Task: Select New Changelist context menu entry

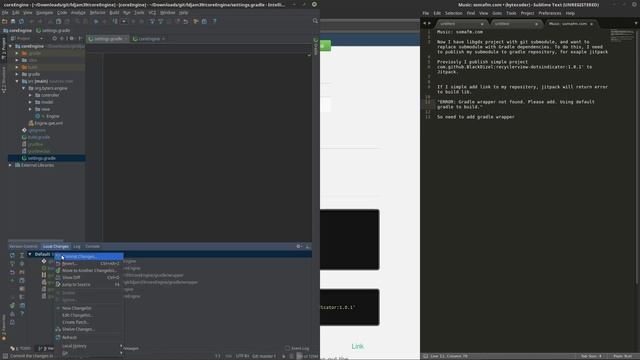Action: [89, 308]
